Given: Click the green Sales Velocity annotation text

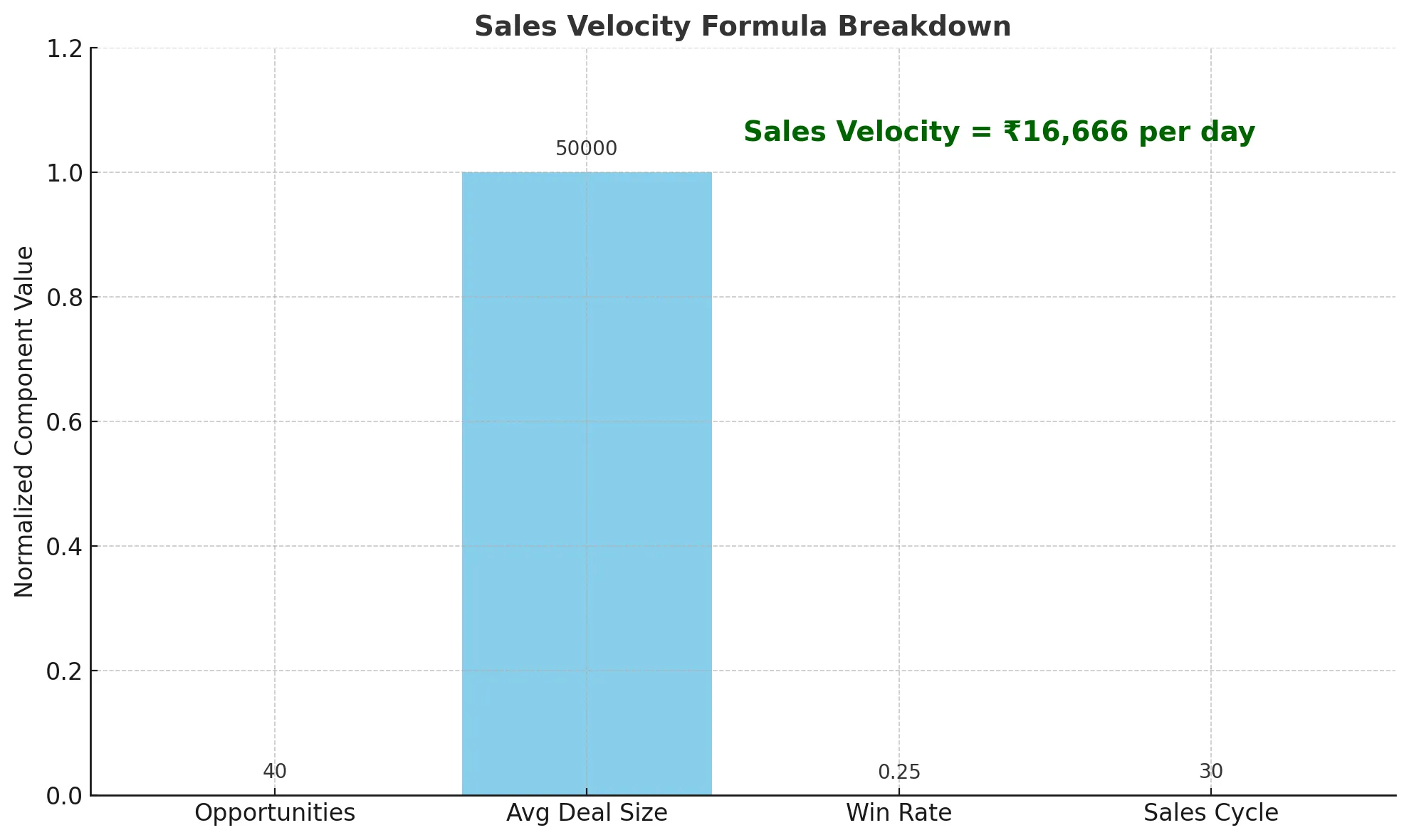Looking at the screenshot, I should (x=999, y=132).
